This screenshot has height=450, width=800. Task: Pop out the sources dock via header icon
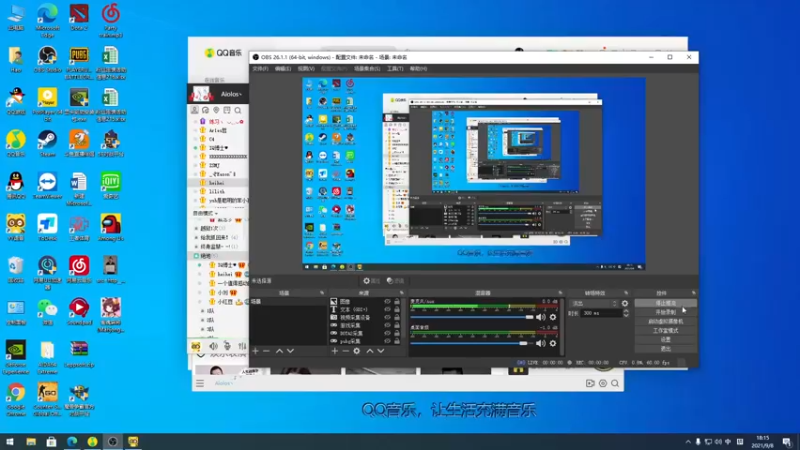point(402,293)
